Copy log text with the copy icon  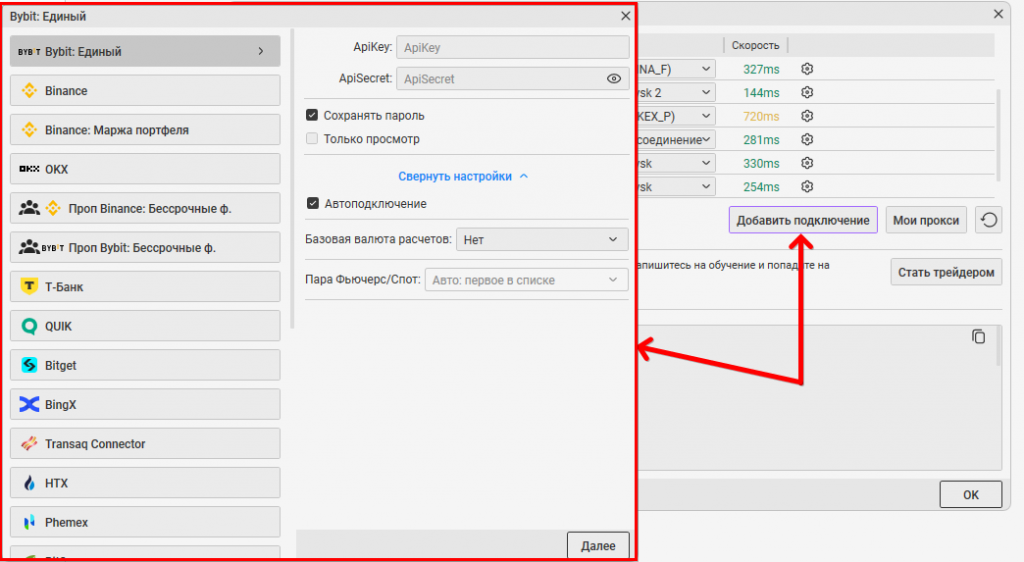(978, 337)
